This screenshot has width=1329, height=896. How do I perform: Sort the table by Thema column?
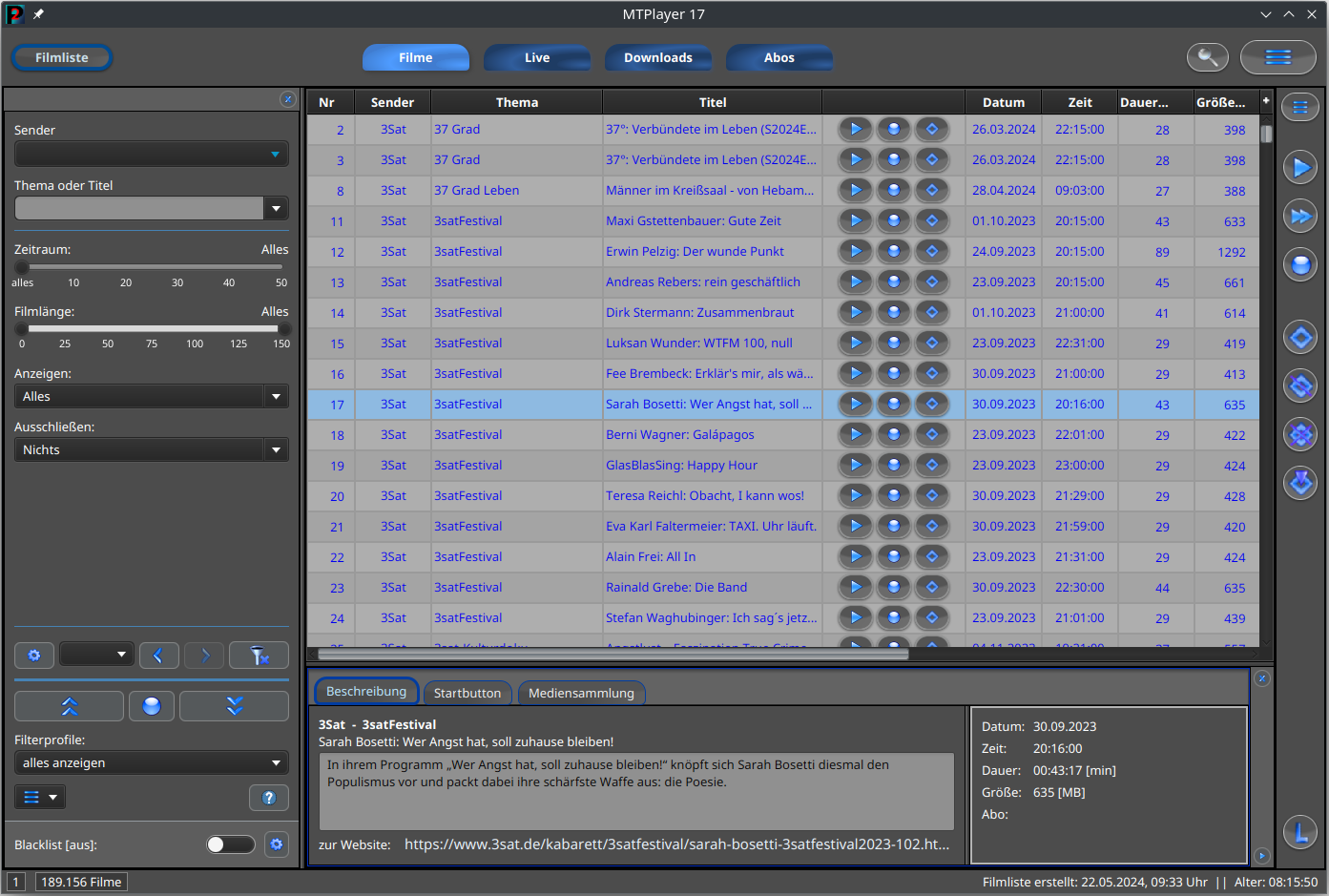pos(517,102)
